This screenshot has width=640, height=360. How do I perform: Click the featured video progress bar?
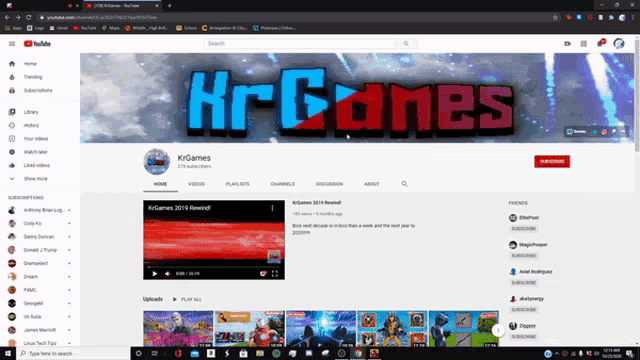[214, 267]
